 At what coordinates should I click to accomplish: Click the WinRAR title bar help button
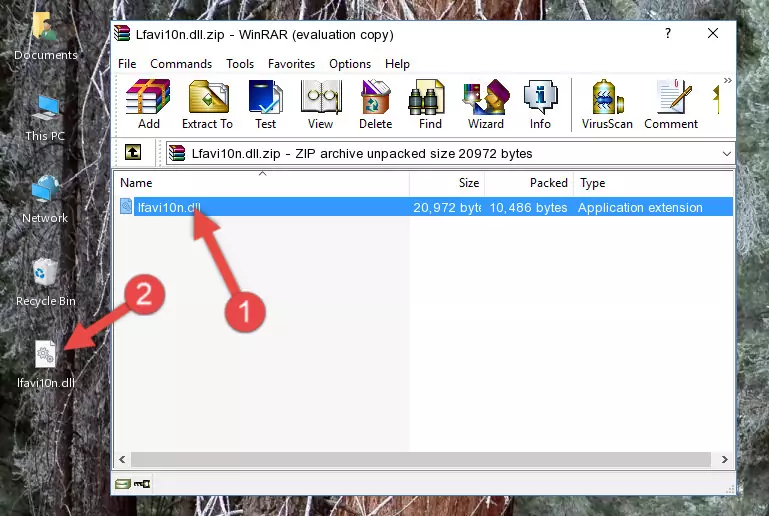click(667, 33)
